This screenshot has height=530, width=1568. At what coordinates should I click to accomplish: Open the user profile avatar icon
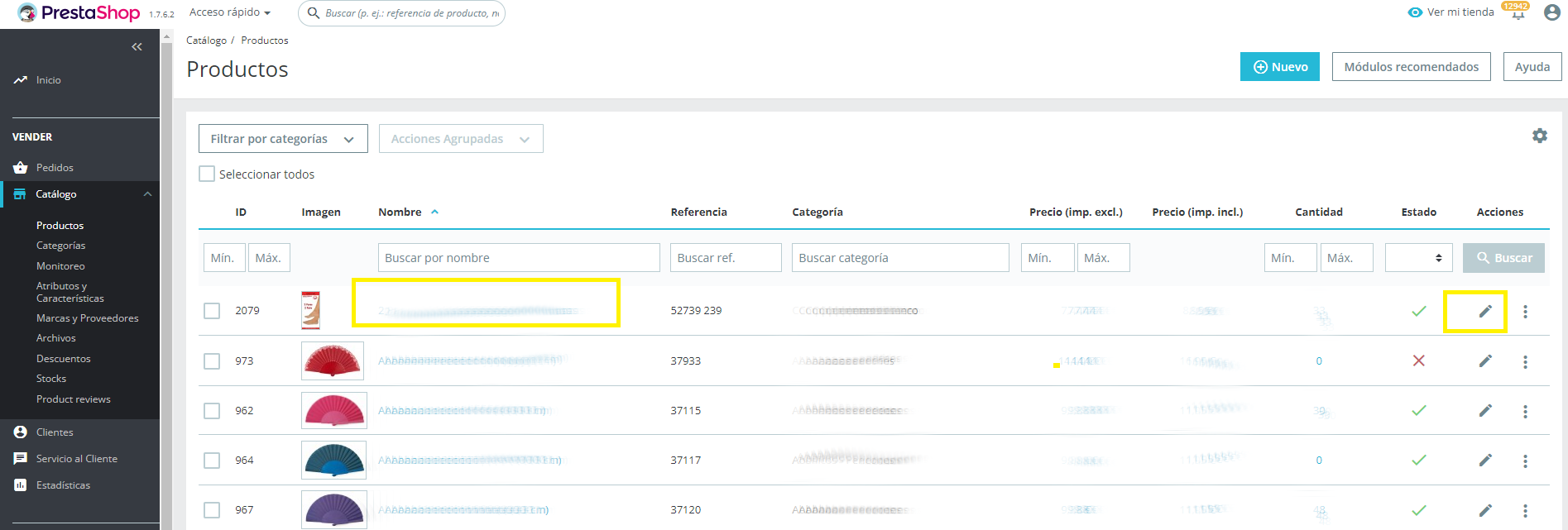click(1551, 12)
